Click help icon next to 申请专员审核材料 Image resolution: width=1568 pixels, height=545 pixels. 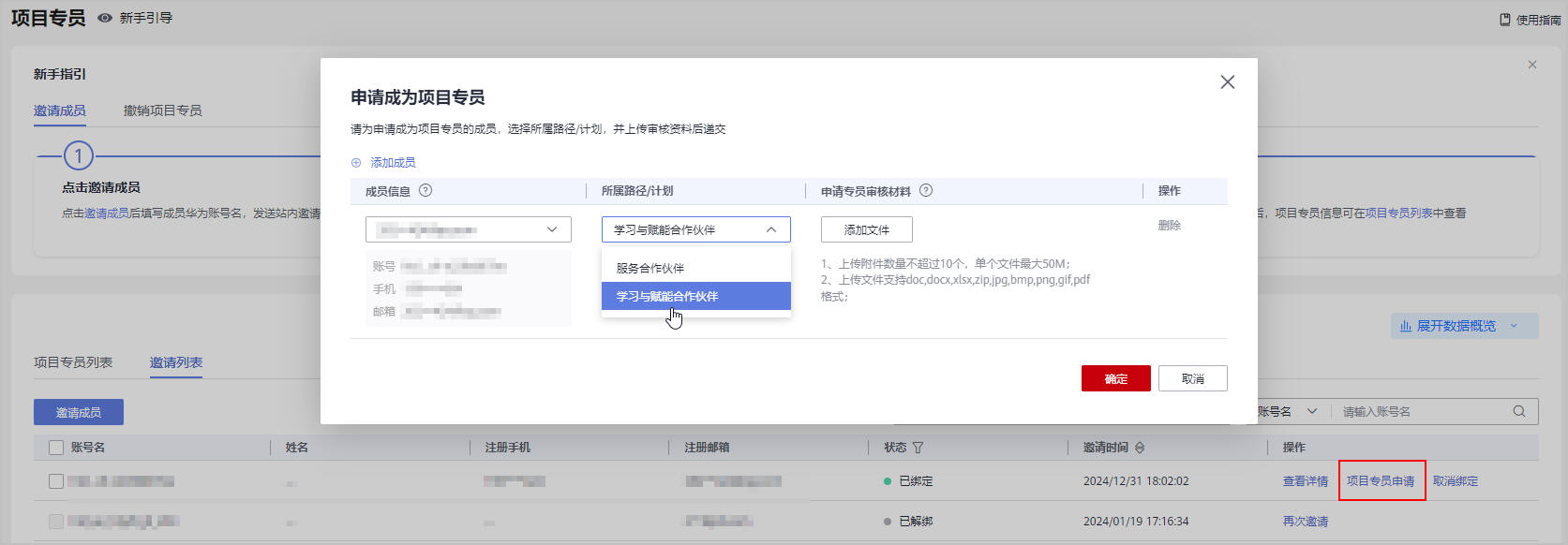pos(926,190)
